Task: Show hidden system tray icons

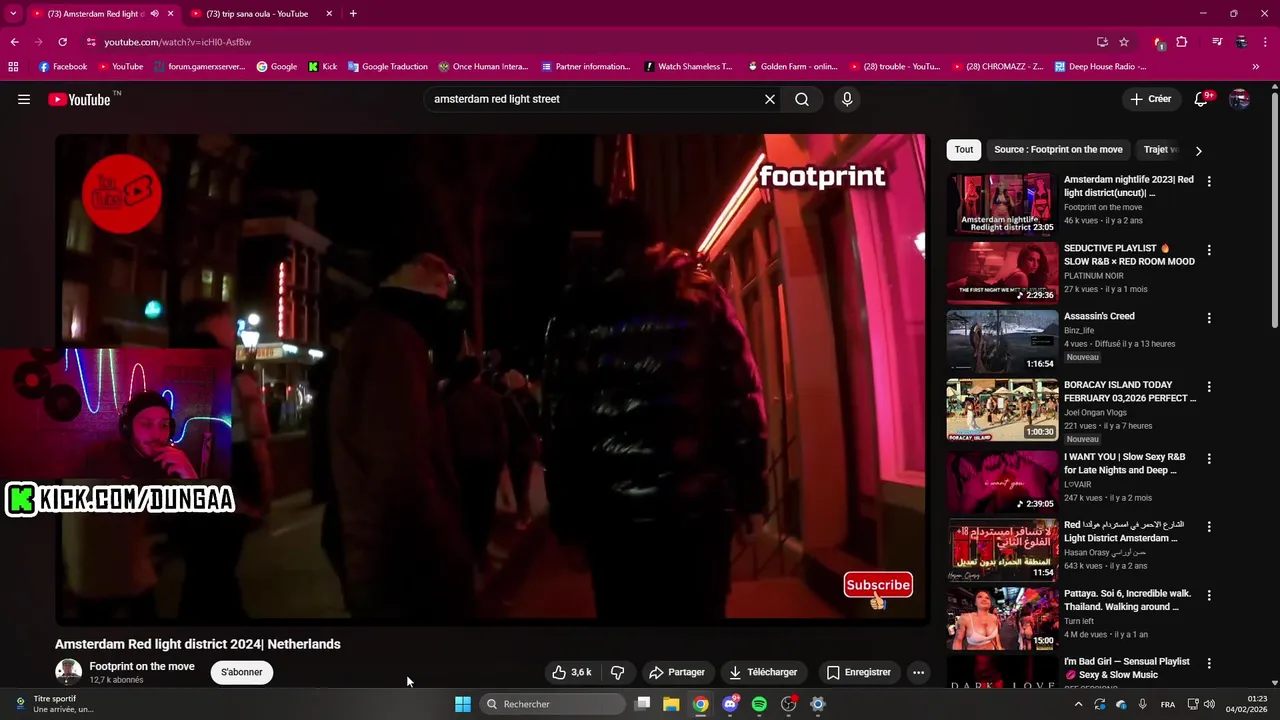Action: click(x=1078, y=704)
